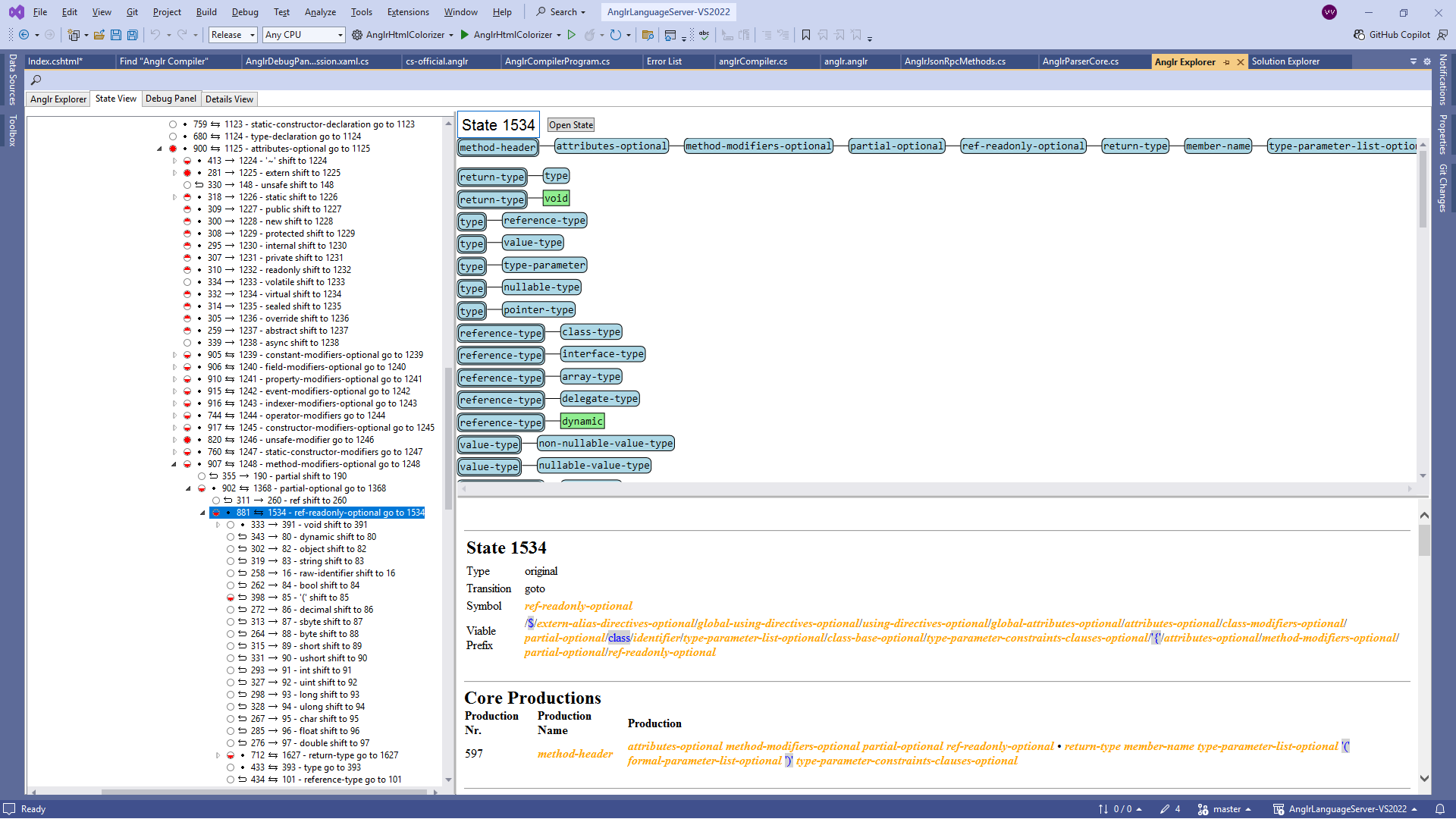Click the spell checker abc icon
This screenshot has width=1456, height=819.
pyautogui.click(x=704, y=35)
